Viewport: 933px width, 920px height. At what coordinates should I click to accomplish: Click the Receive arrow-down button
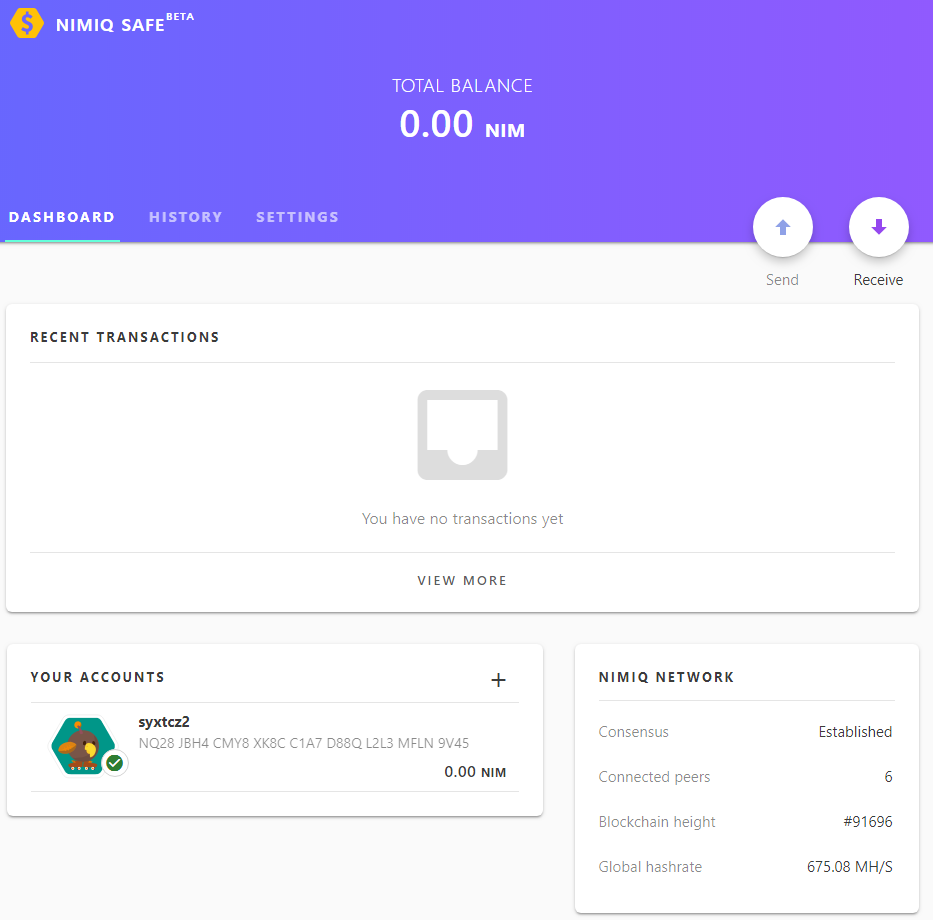878,227
